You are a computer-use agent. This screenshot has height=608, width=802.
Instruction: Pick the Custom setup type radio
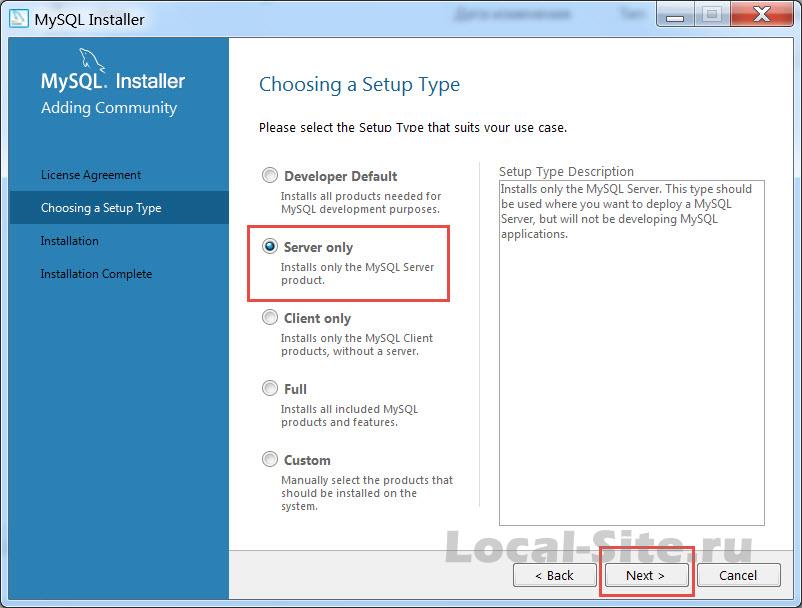(x=270, y=459)
